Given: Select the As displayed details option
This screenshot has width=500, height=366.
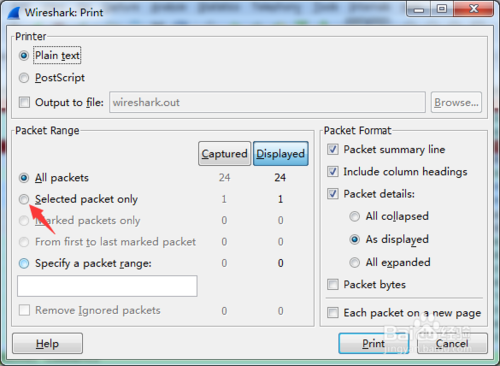Looking at the screenshot, I should click(354, 239).
